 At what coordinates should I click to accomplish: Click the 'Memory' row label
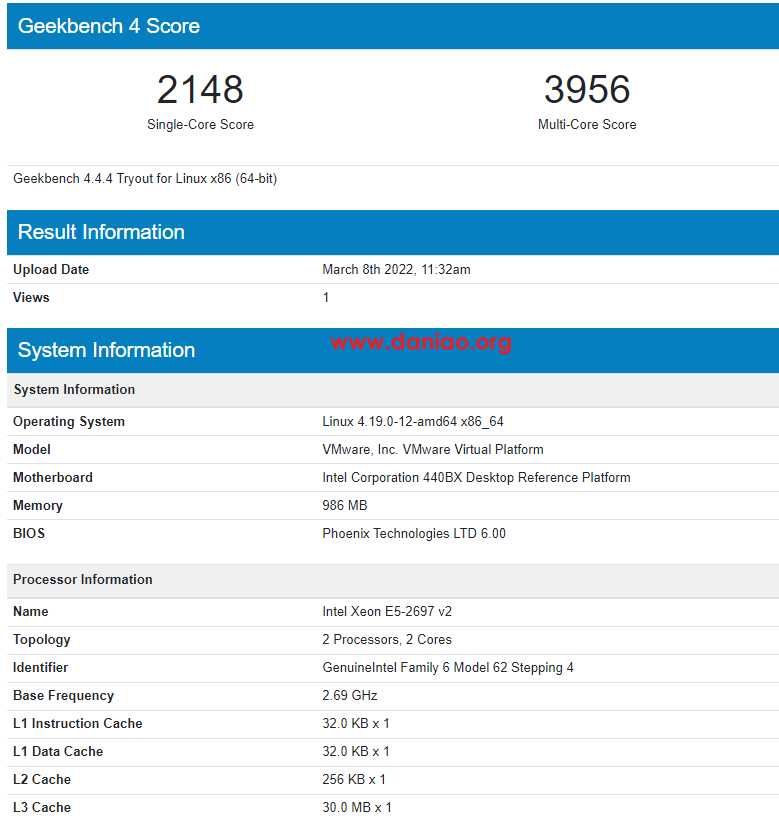point(38,506)
